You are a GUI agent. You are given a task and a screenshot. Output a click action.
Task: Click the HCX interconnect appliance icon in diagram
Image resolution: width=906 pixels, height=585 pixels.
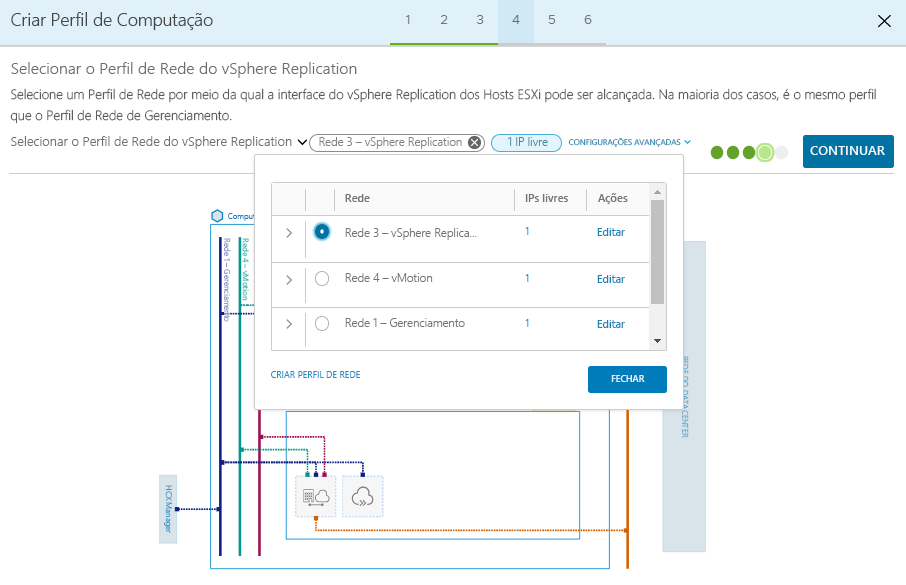pyautogui.click(x=315, y=497)
